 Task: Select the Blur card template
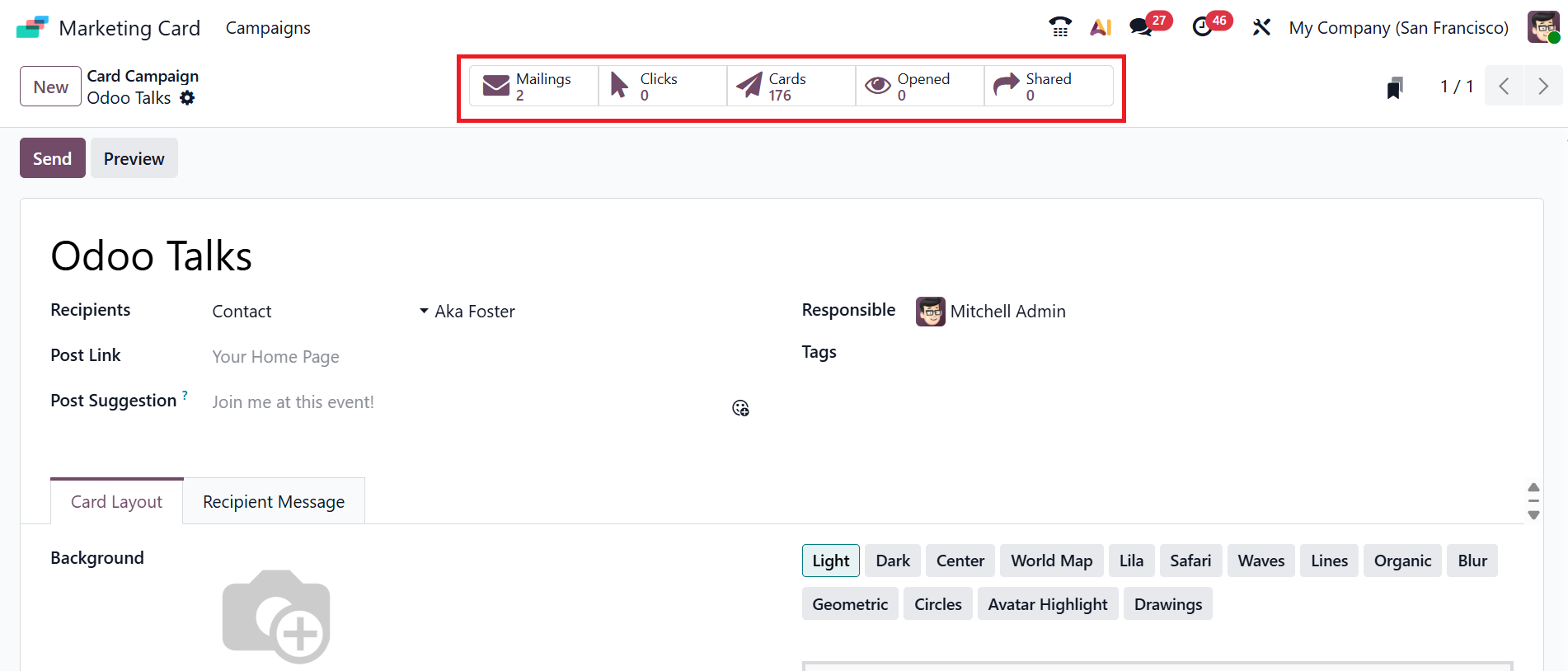click(1472, 561)
